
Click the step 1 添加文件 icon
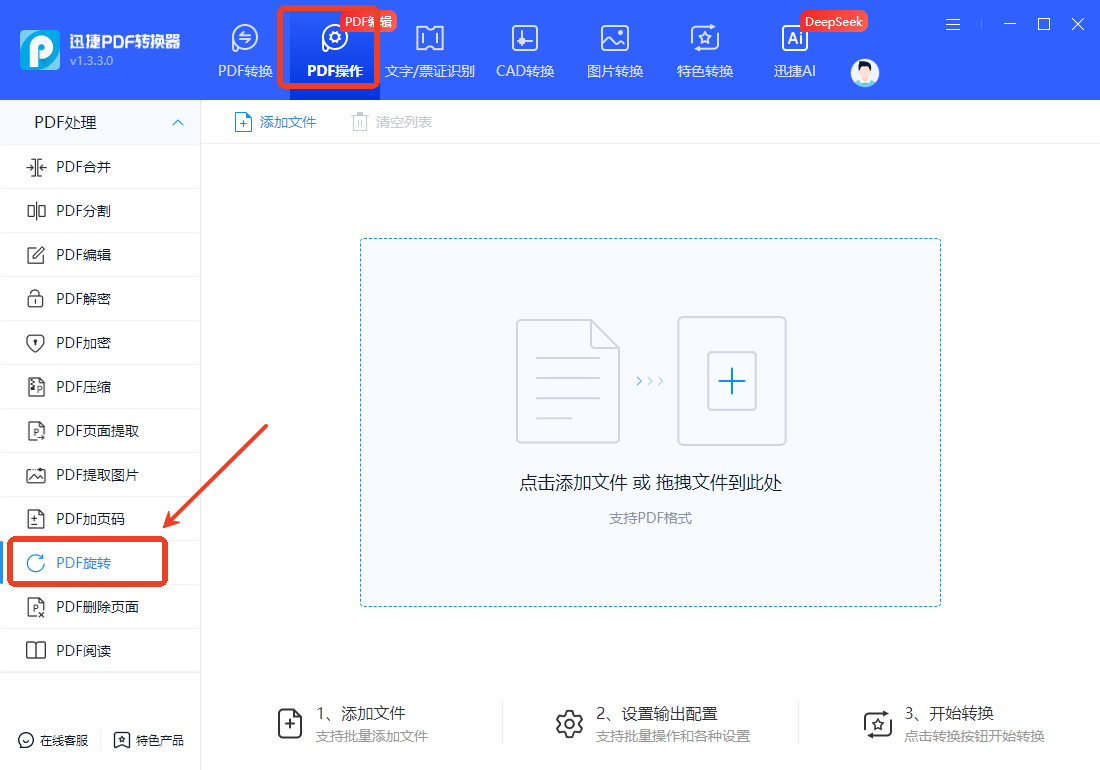click(290, 724)
